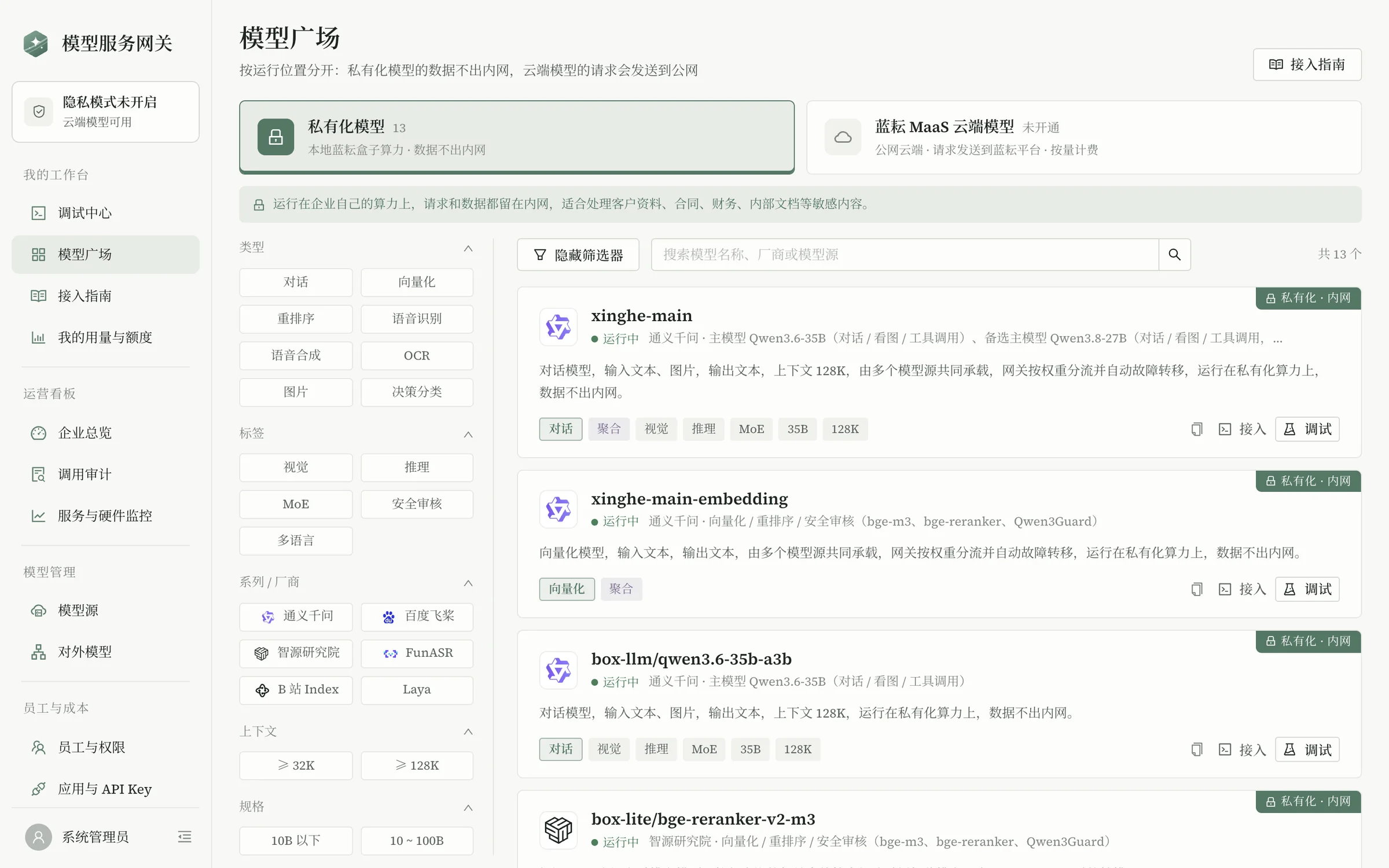Viewport: 1389px width, 868px height.
Task: Copy xinghe-main model name icon
Action: tap(1196, 429)
